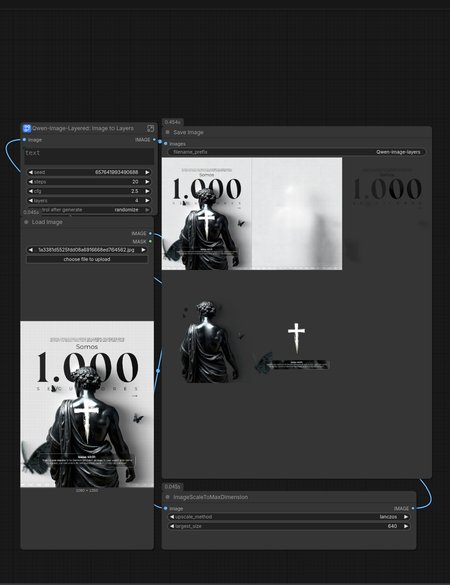This screenshot has height=585, width=450.
Task: Expand the Qwen-Image-Layered subgraph via corner icon
Action: point(150,128)
